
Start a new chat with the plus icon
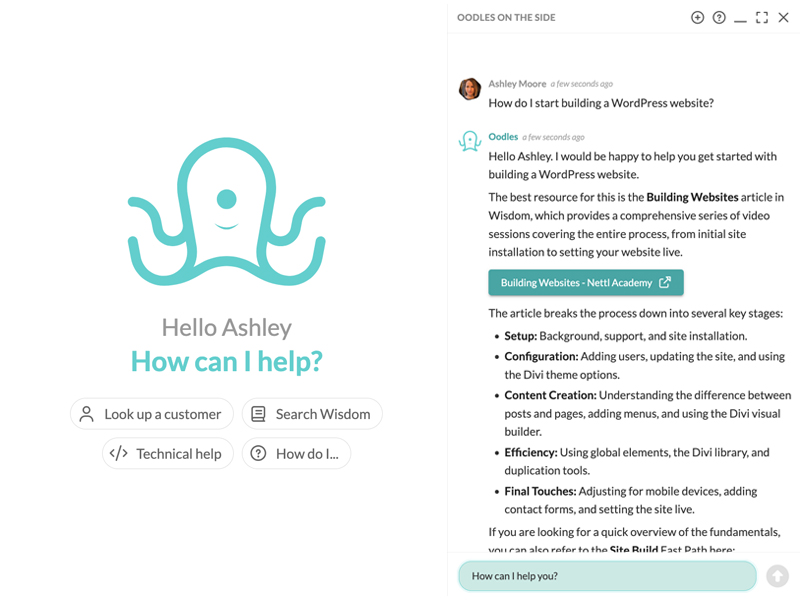click(698, 17)
